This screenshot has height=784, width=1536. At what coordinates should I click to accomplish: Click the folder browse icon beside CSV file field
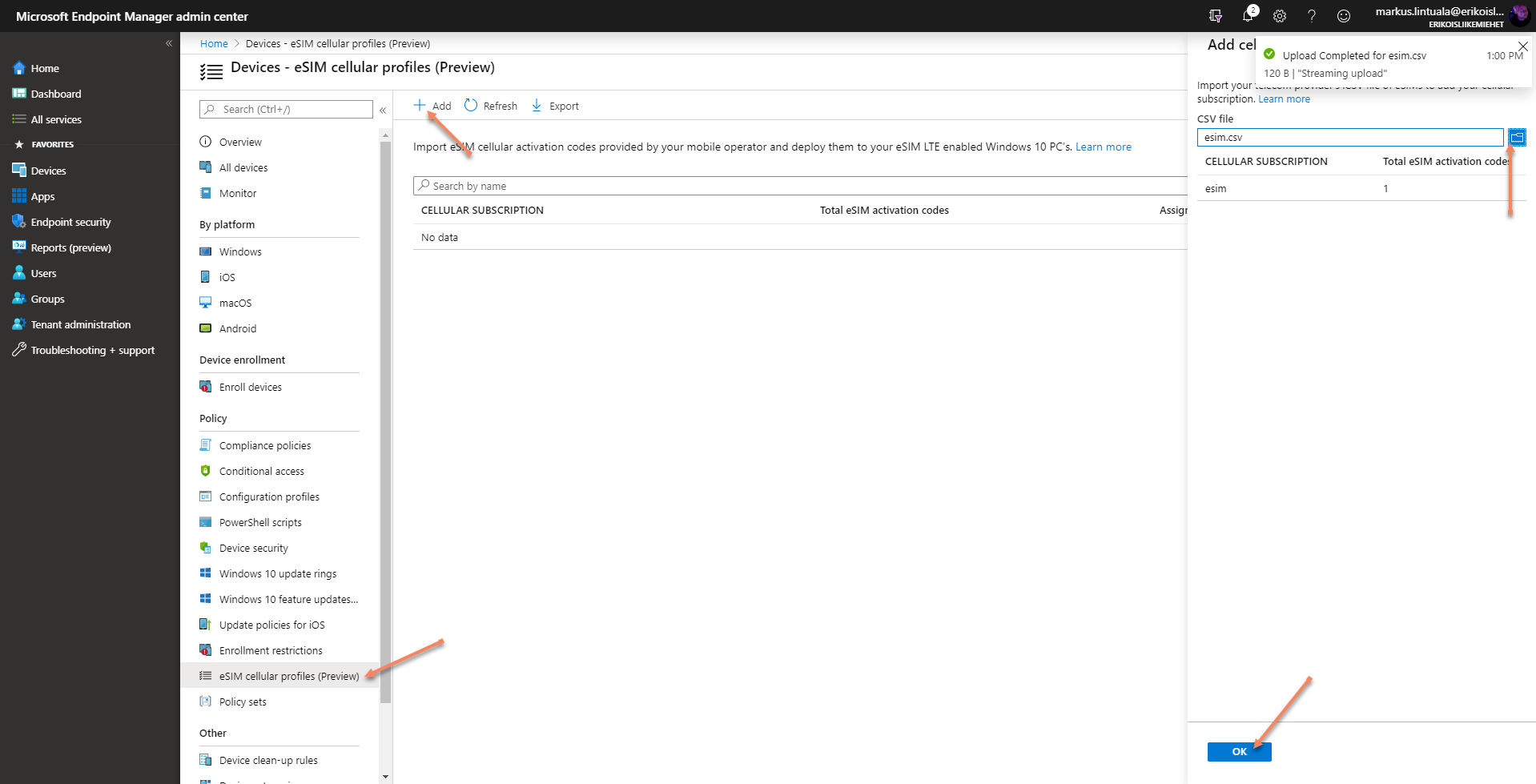tap(1518, 137)
